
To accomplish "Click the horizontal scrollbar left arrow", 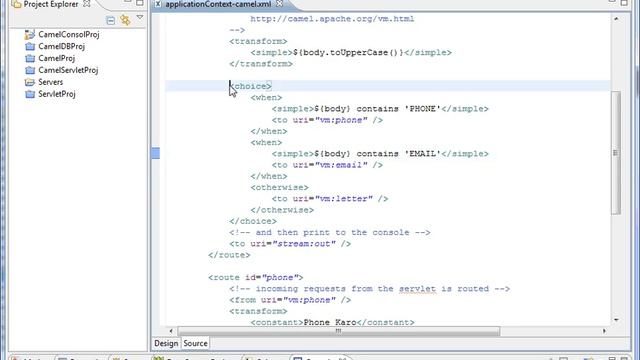I will [171, 331].
